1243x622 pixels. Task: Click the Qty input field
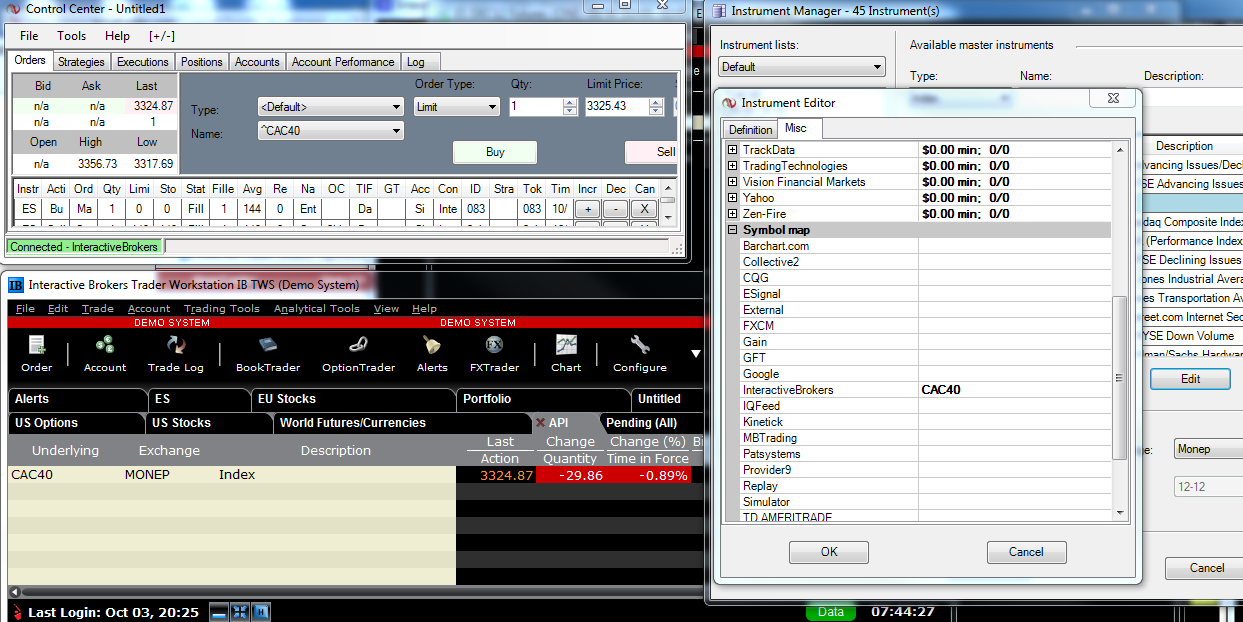[x=536, y=107]
